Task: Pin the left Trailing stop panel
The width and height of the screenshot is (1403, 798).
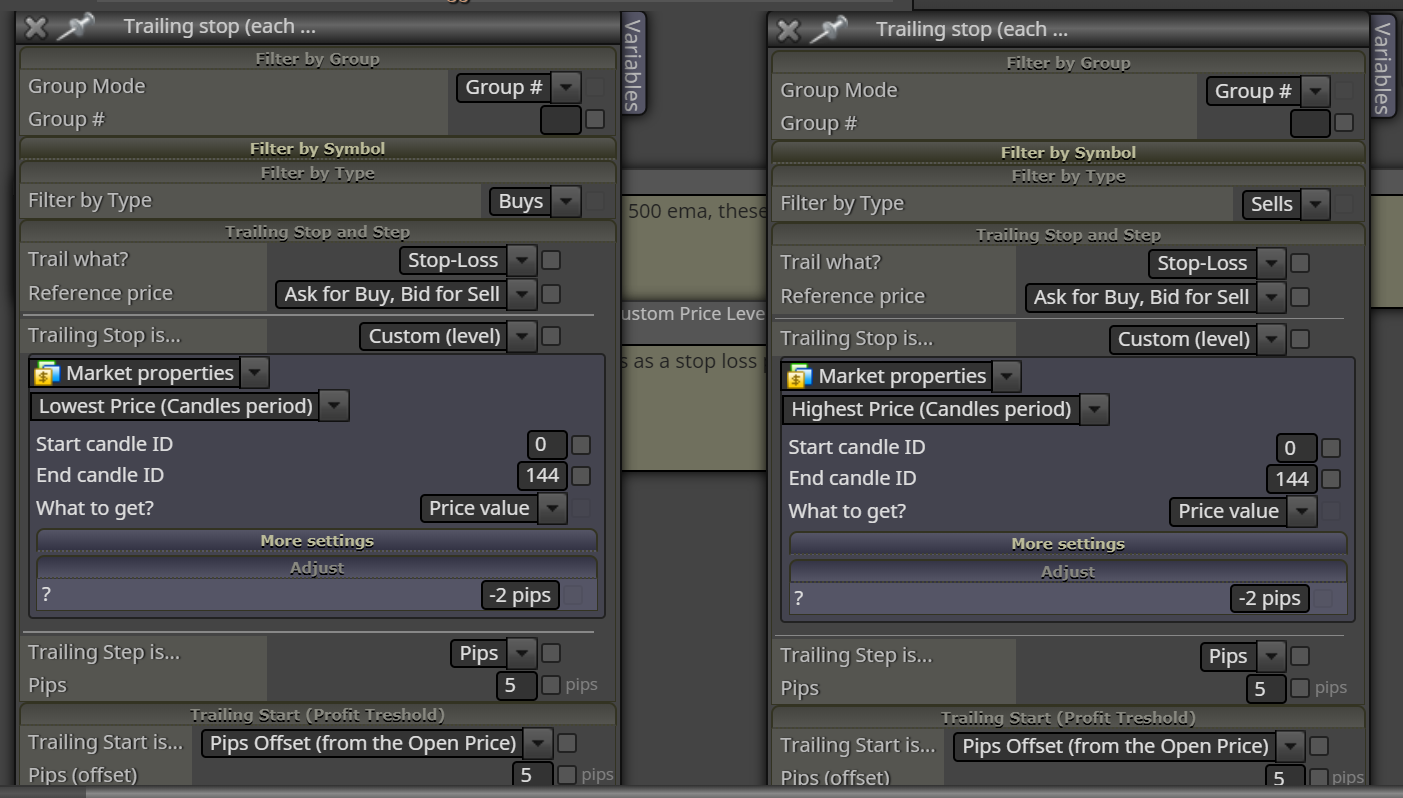Action: (x=76, y=27)
